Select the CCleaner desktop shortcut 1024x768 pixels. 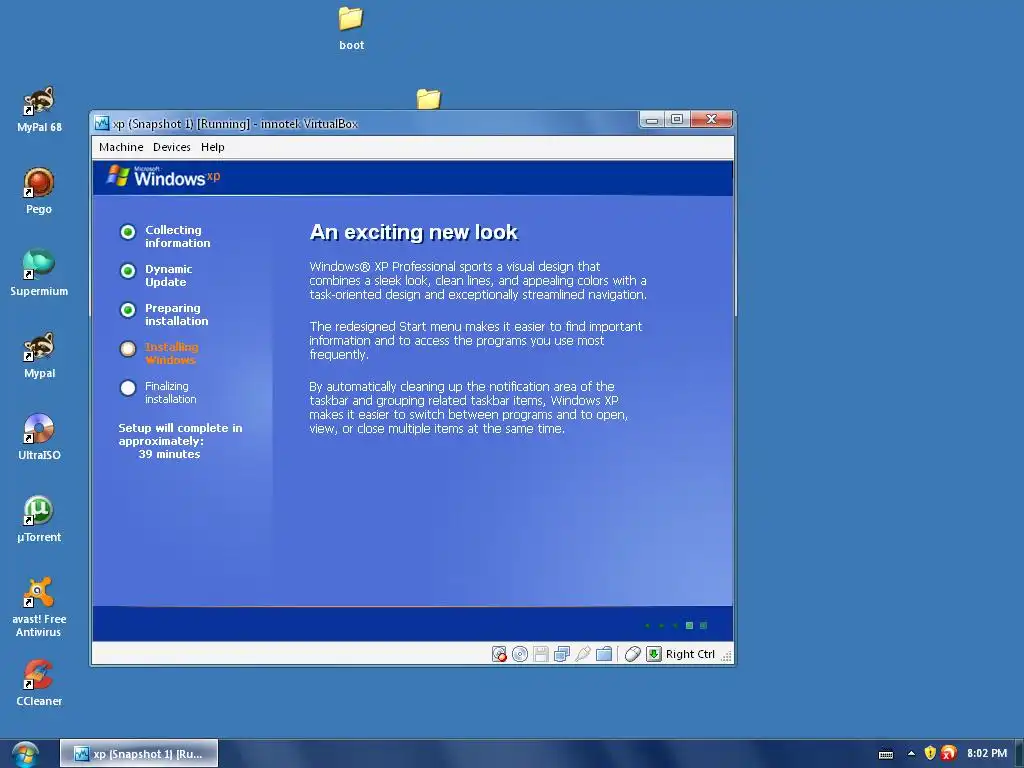tap(39, 683)
